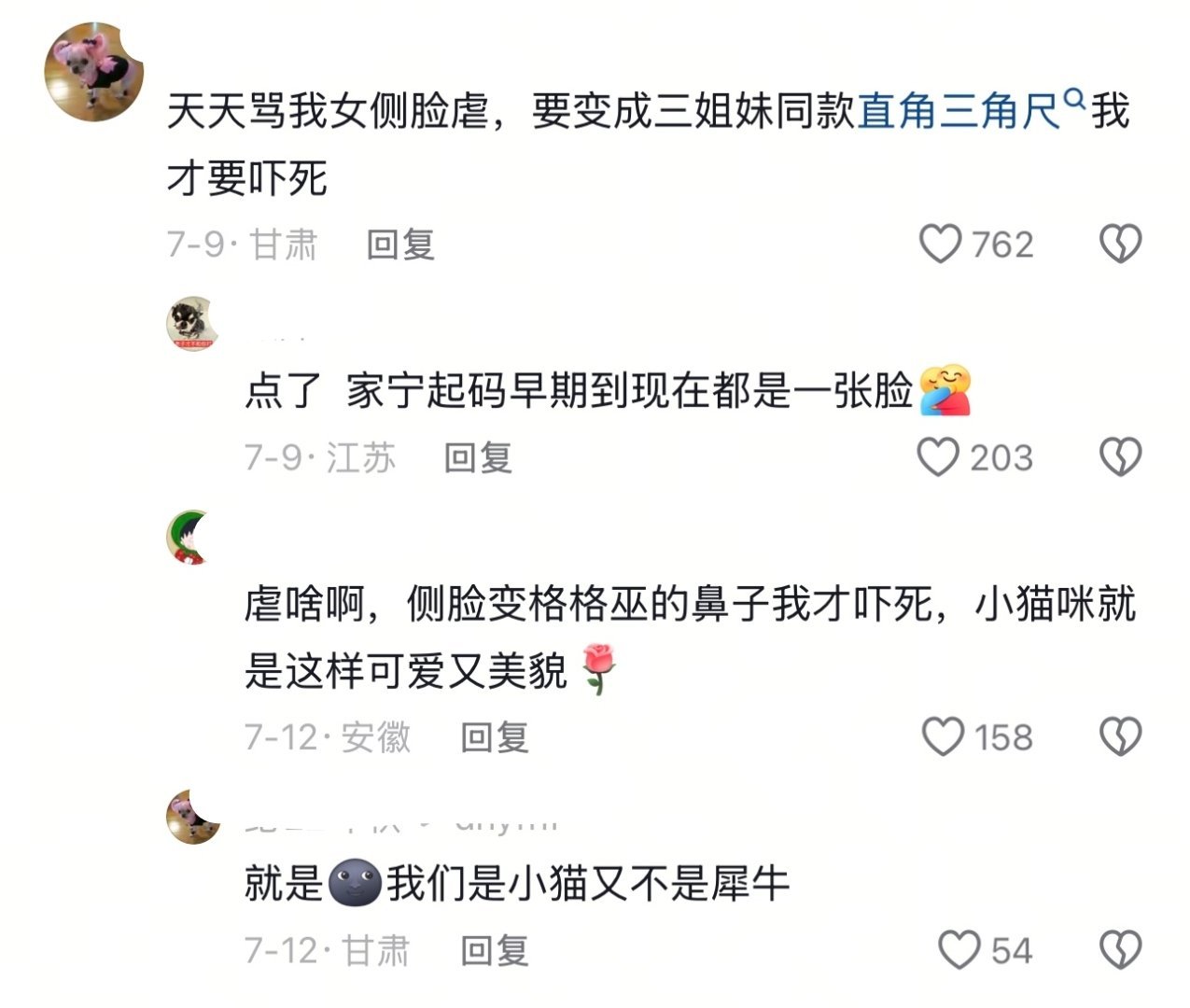Open top commenter's pink dog avatar
This screenshot has width=1190, height=1008.
[95, 73]
